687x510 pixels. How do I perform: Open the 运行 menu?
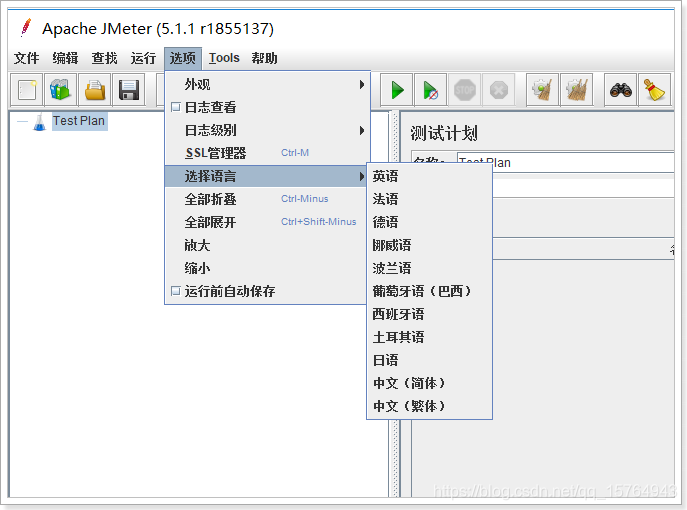pos(143,58)
